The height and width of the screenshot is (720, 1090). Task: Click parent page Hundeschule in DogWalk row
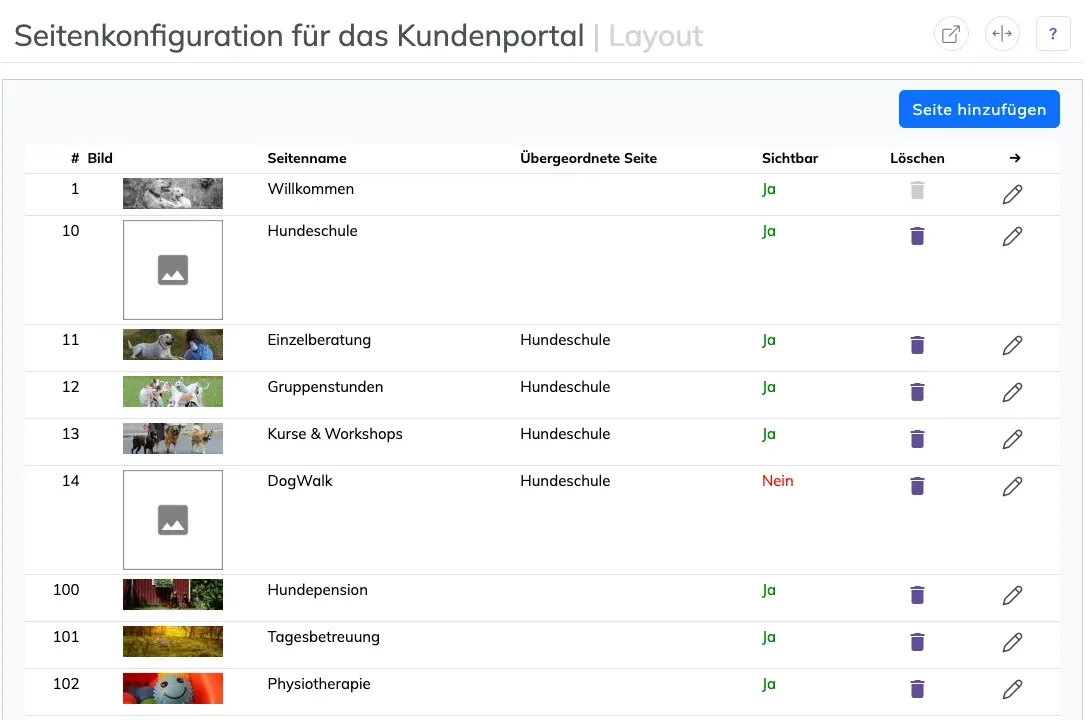click(565, 481)
